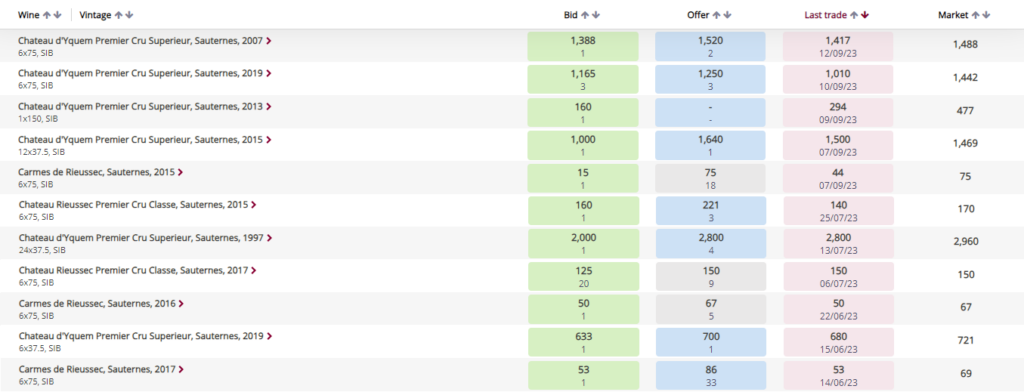
Task: Open Chateau d'Yquem Sauternes 1997 wine link
Action: point(140,238)
